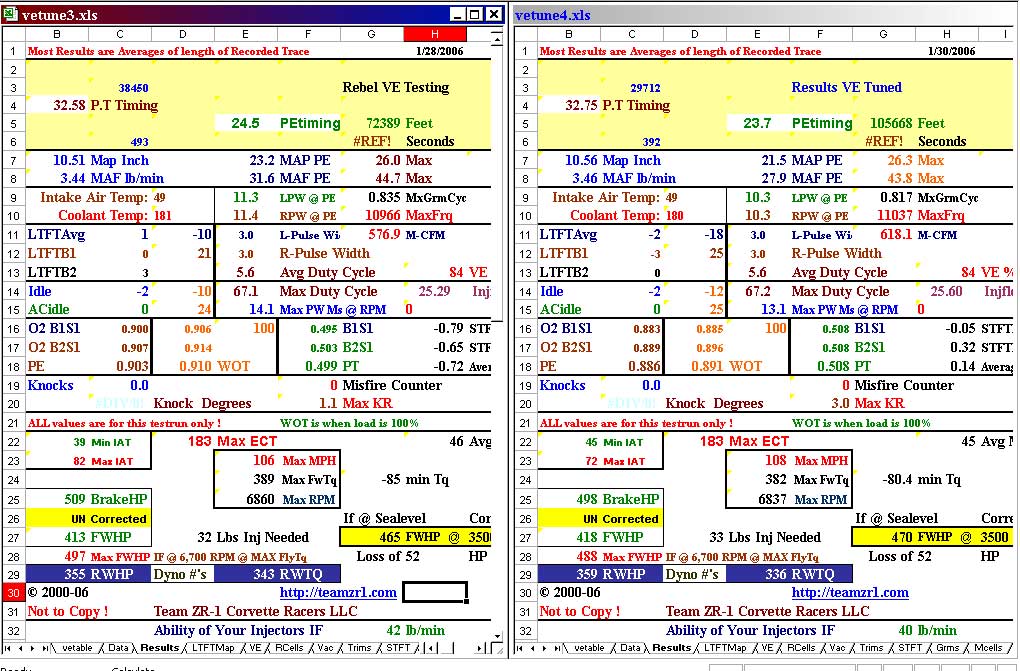The width and height of the screenshot is (1020, 671).
Task: Click 'Rebel VE Testing' title cell
Action: (x=396, y=87)
